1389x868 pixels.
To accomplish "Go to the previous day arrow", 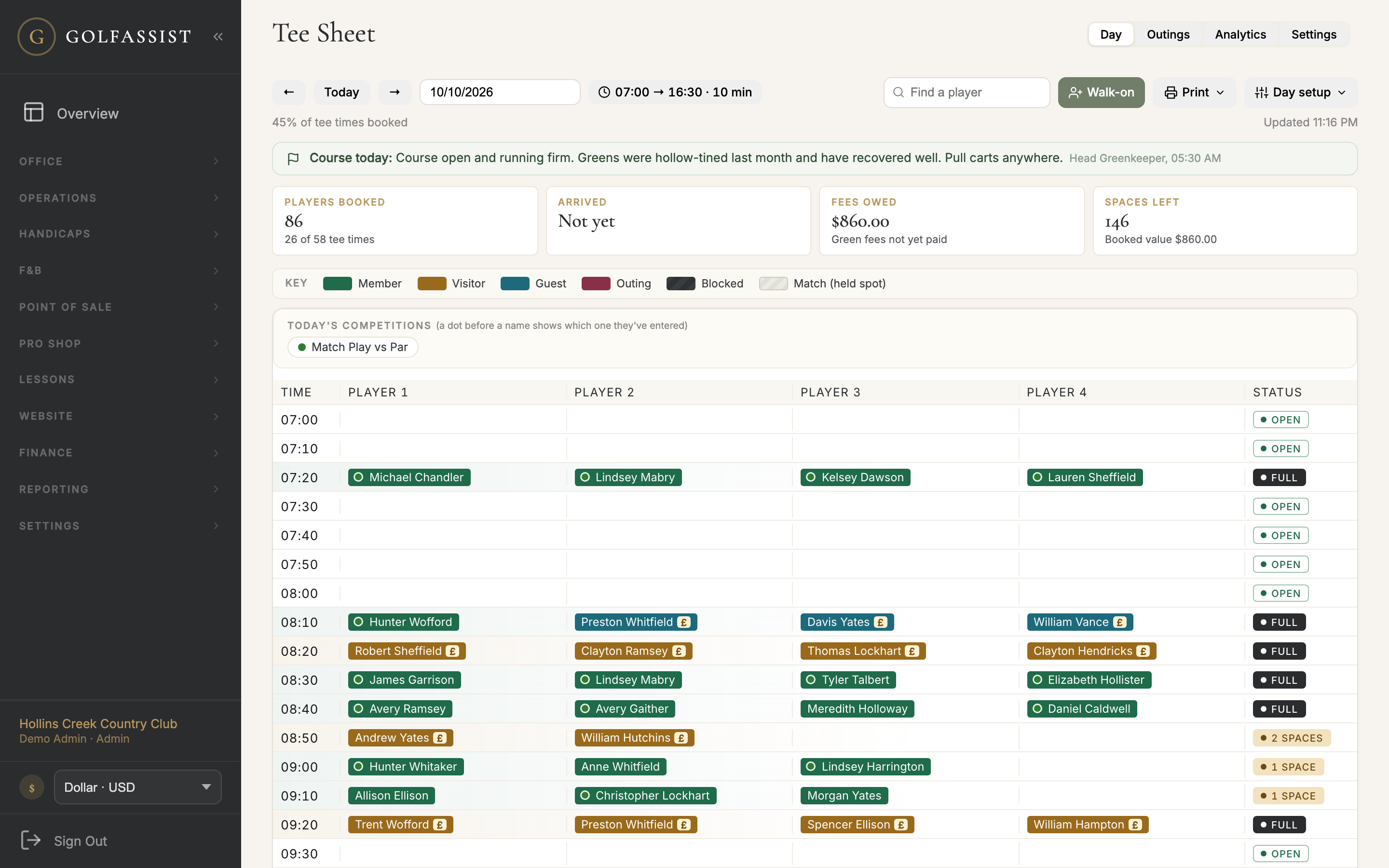I will coord(289,93).
